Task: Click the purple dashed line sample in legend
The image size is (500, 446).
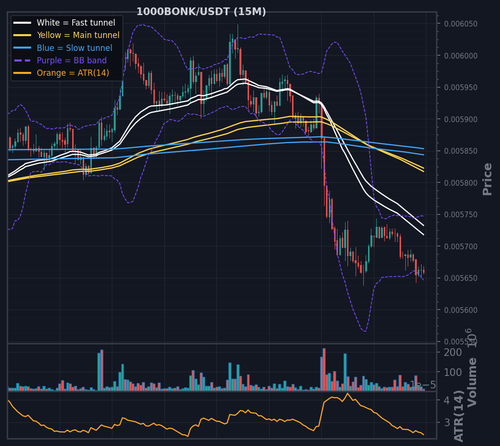Action: 22,60
